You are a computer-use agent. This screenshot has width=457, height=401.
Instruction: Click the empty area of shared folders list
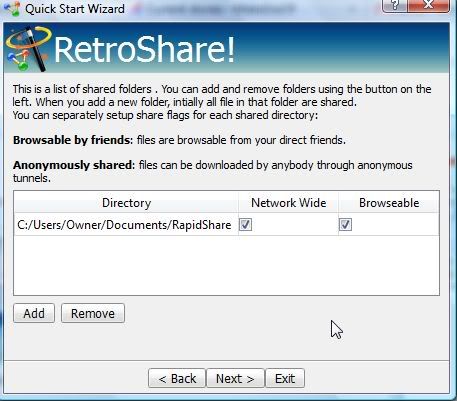[x=226, y=265]
